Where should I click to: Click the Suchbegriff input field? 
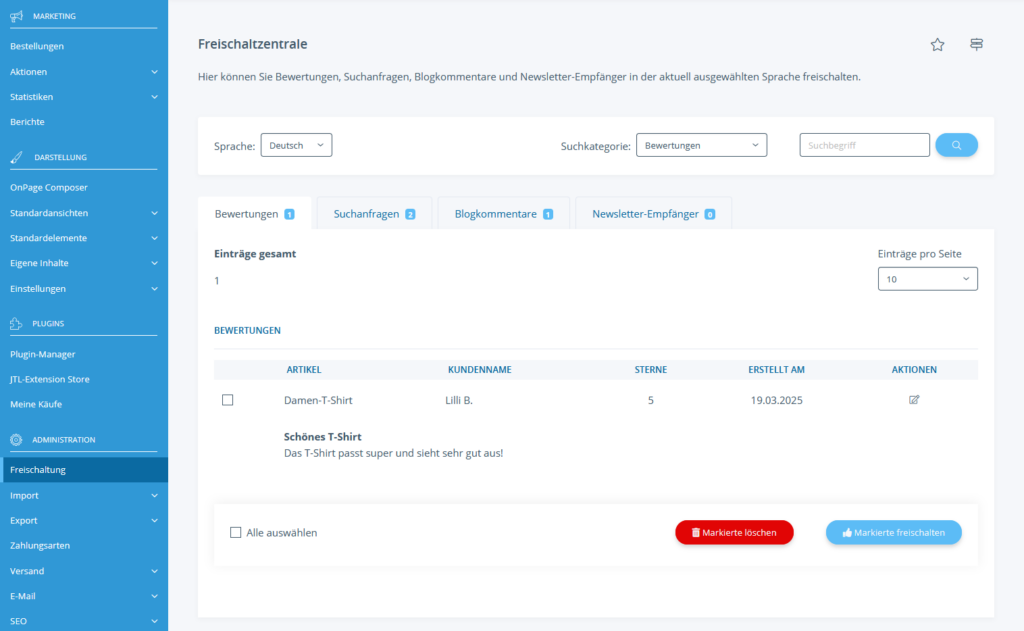864,144
